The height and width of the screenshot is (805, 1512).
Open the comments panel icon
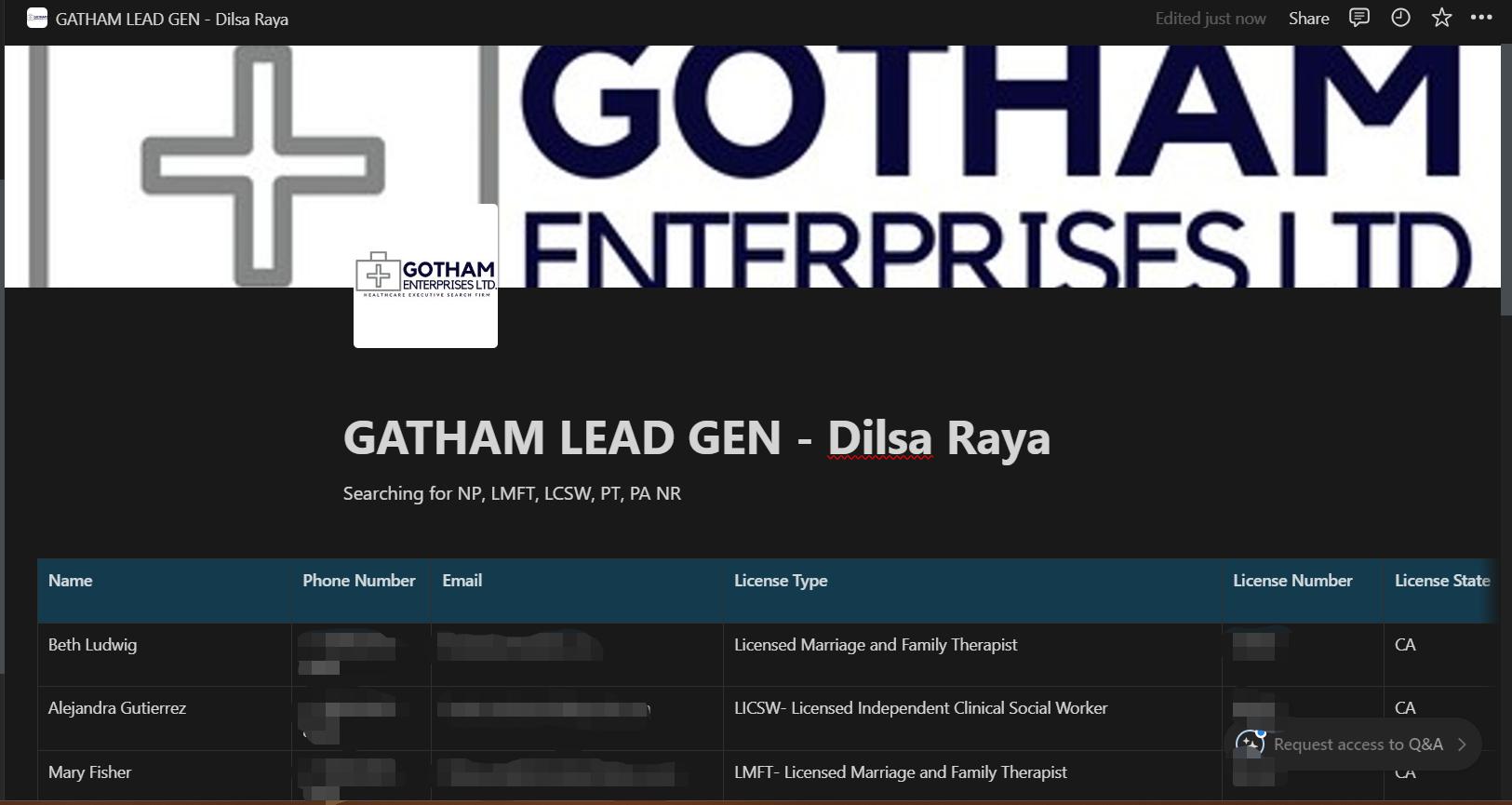1359,19
